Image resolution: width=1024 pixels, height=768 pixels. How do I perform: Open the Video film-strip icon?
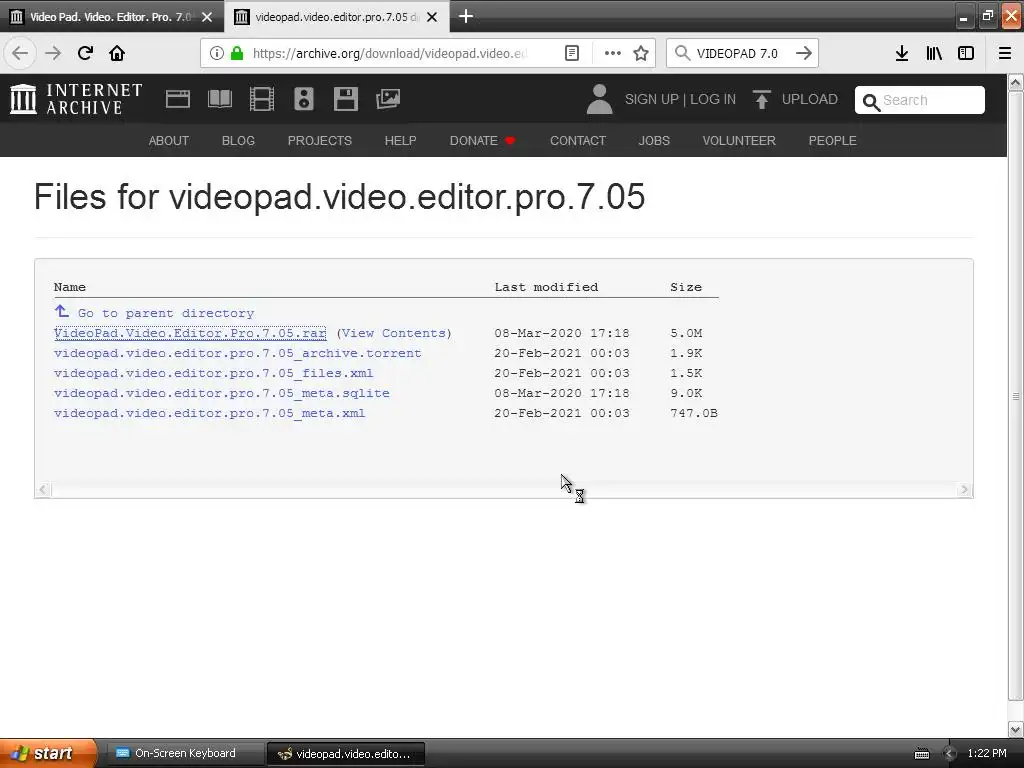[x=262, y=99]
